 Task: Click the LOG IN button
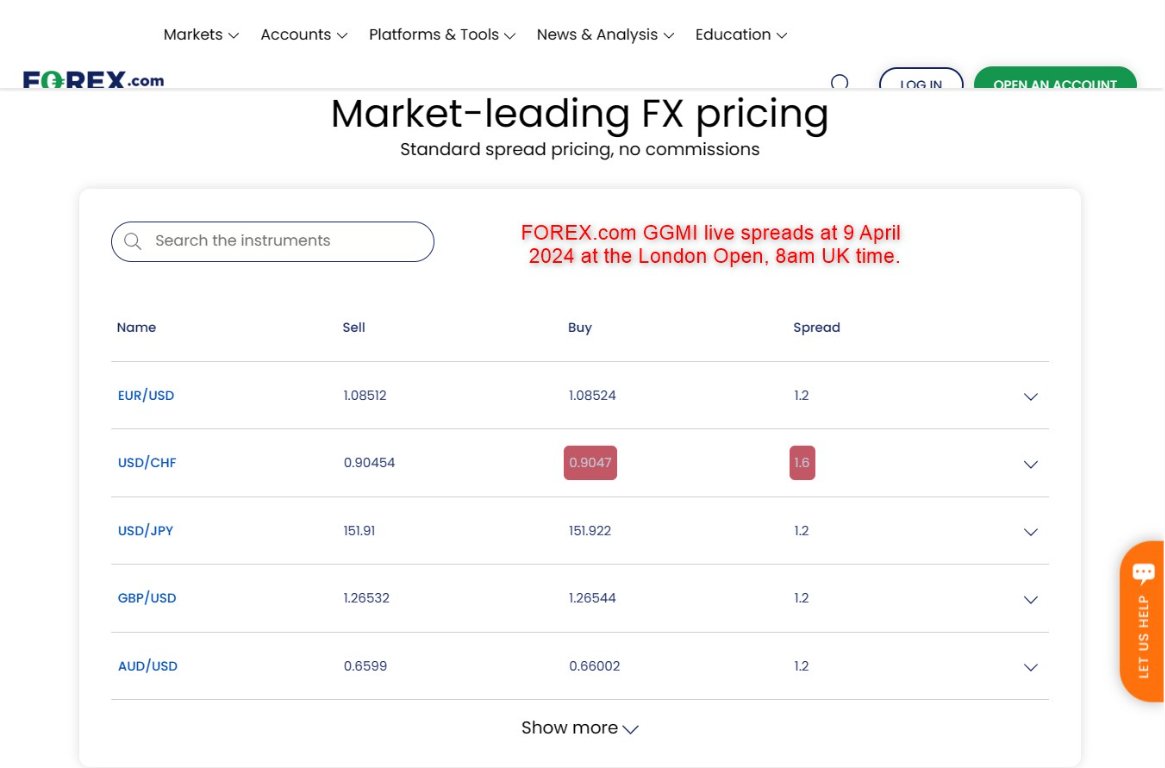[x=920, y=84]
